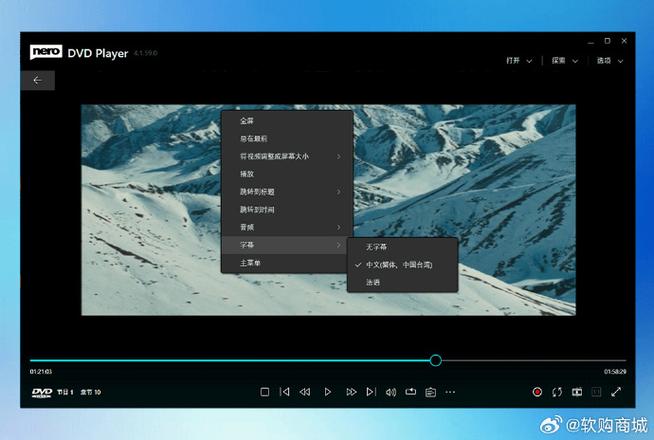Click the unplayed part of the progress bar
The width and height of the screenshot is (654, 440).
534,360
